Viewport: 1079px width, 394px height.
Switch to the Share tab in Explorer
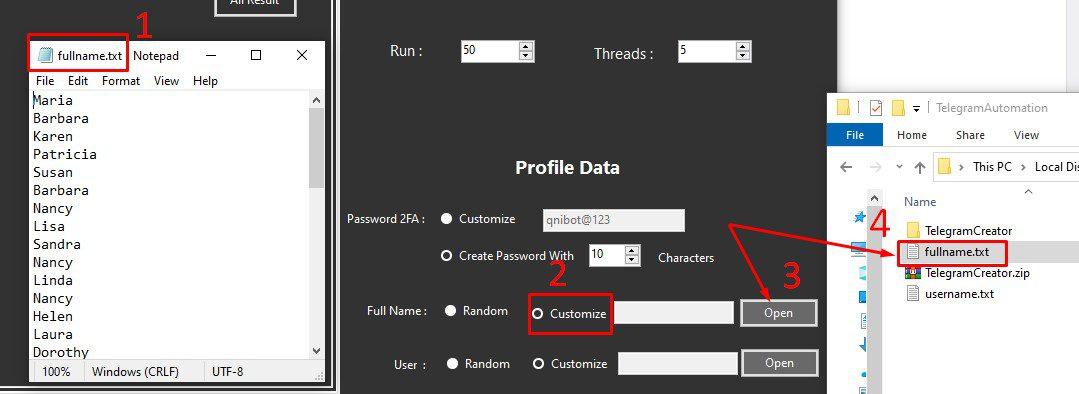tap(970, 135)
